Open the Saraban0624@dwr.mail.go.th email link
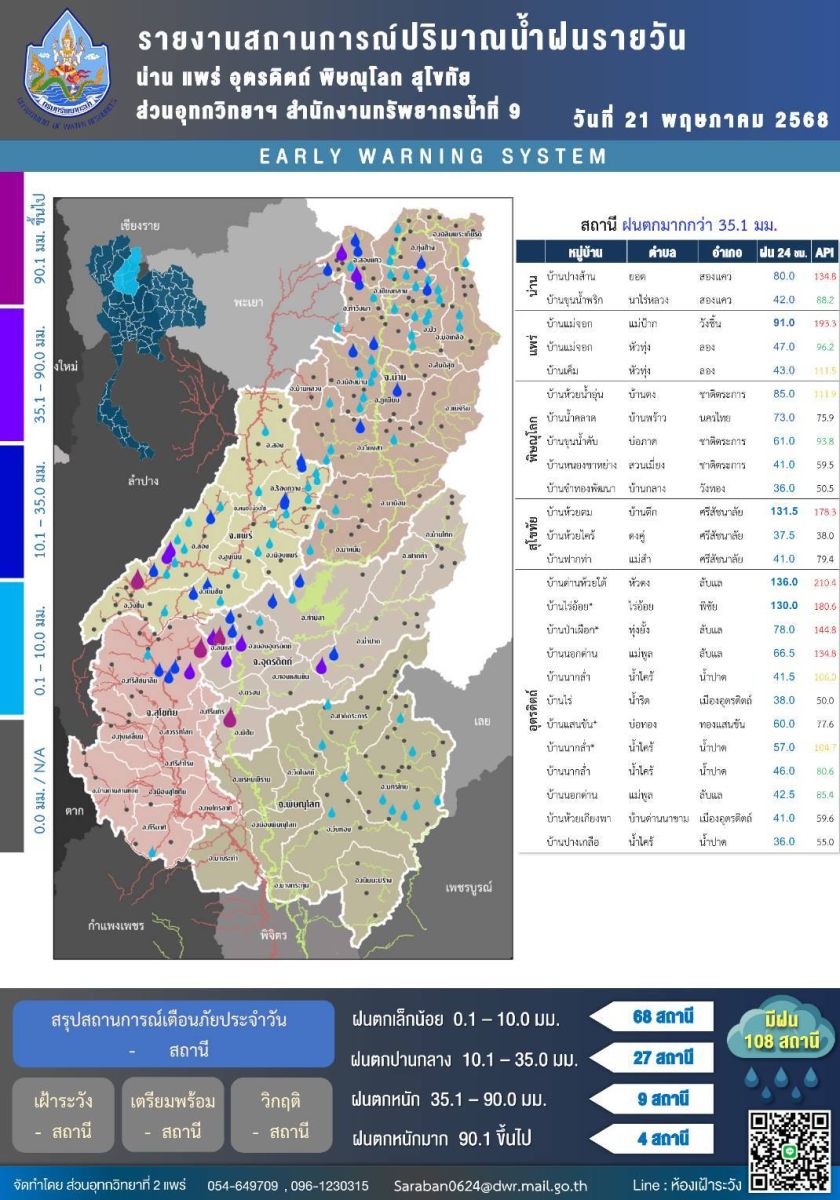Viewport: 840px width, 1200px height. (490, 1185)
